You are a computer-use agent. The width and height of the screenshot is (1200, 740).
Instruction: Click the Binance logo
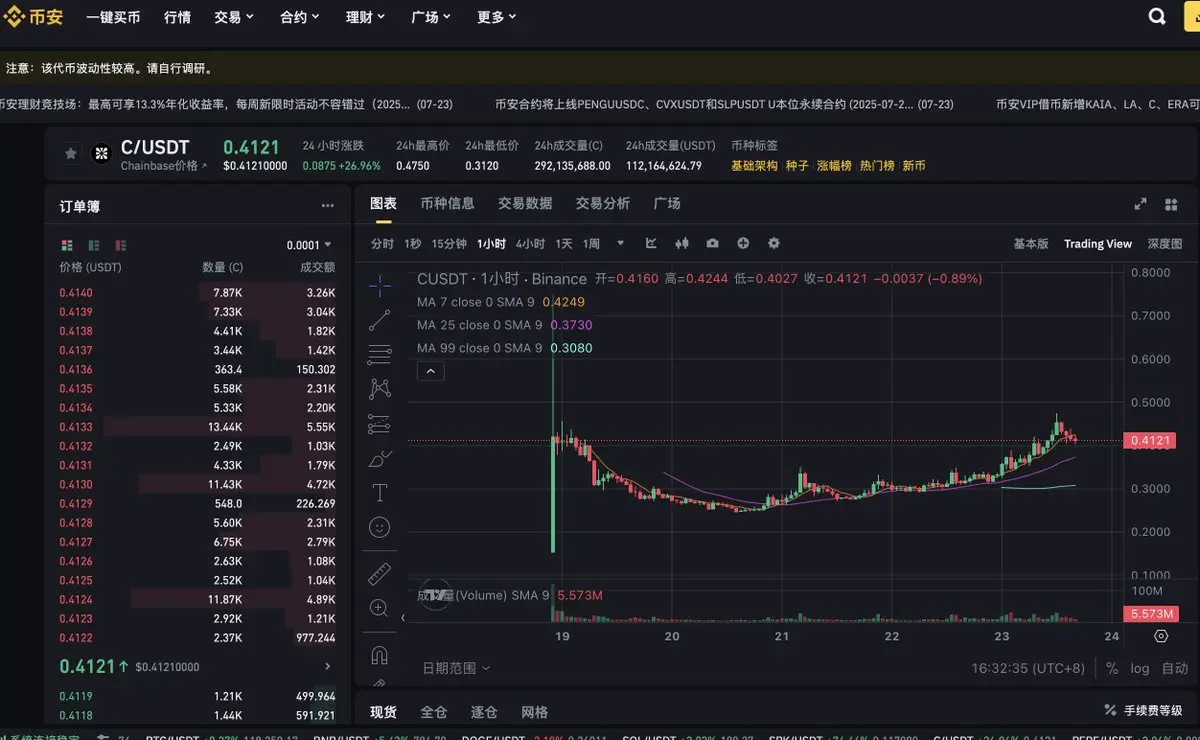click(33, 17)
